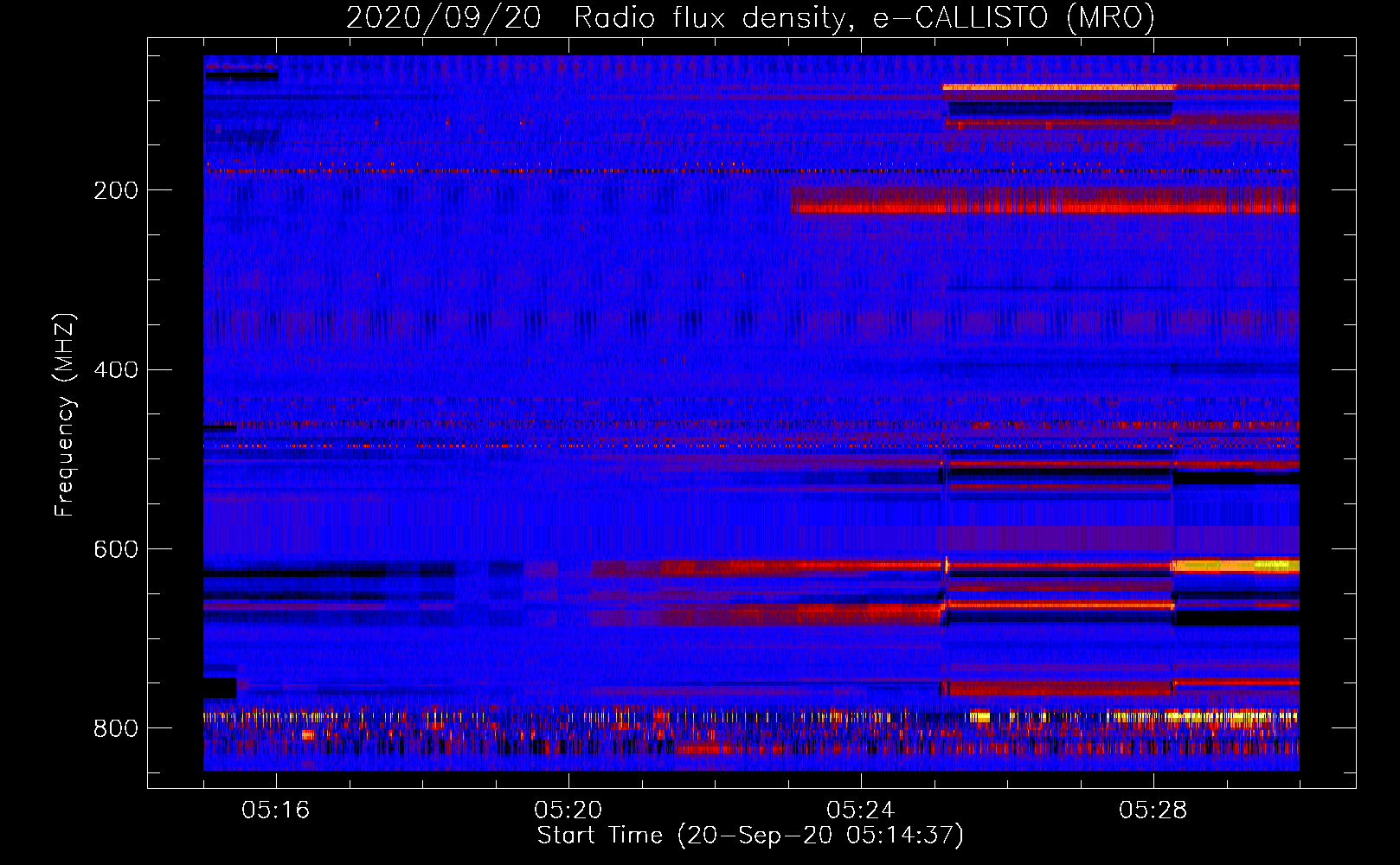Viewport: 1400px width, 865px height.
Task: Click the 05:28 time tick label
Action: (x=1153, y=810)
